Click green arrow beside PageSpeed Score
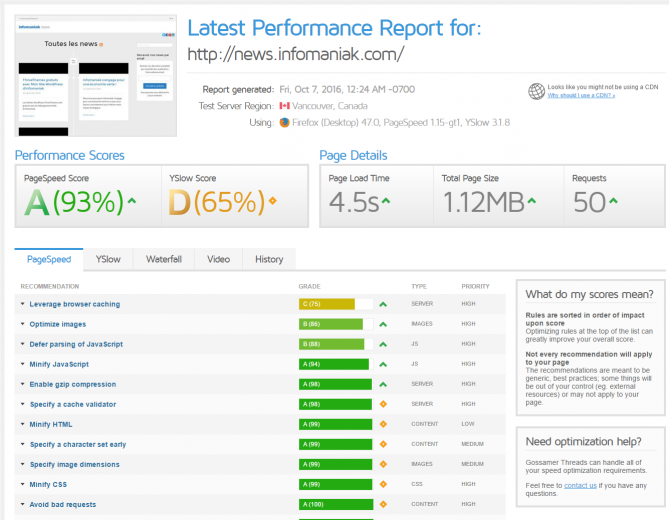The image size is (669, 520). point(132,200)
